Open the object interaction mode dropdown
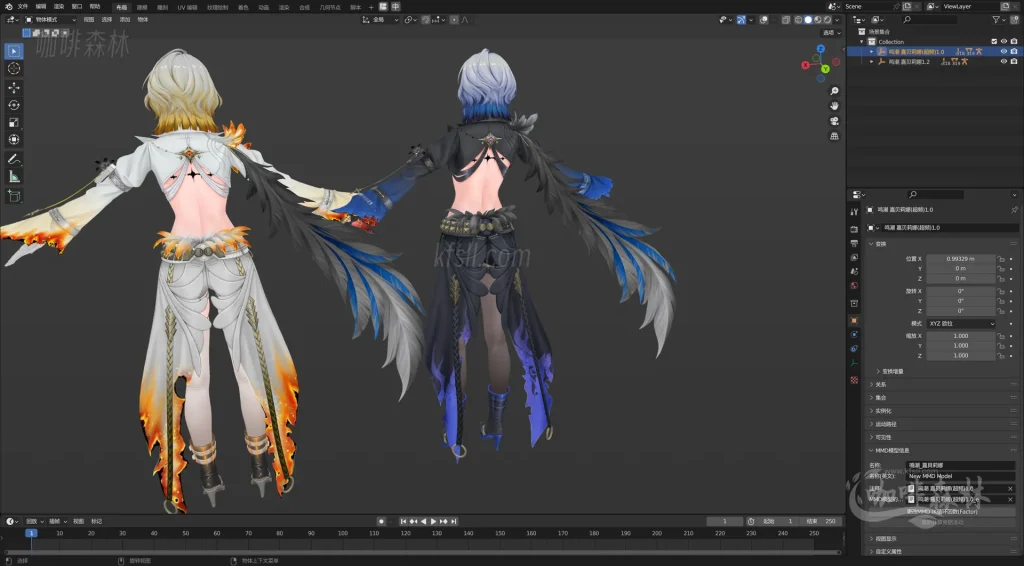This screenshot has width=1024, height=566. (x=50, y=20)
